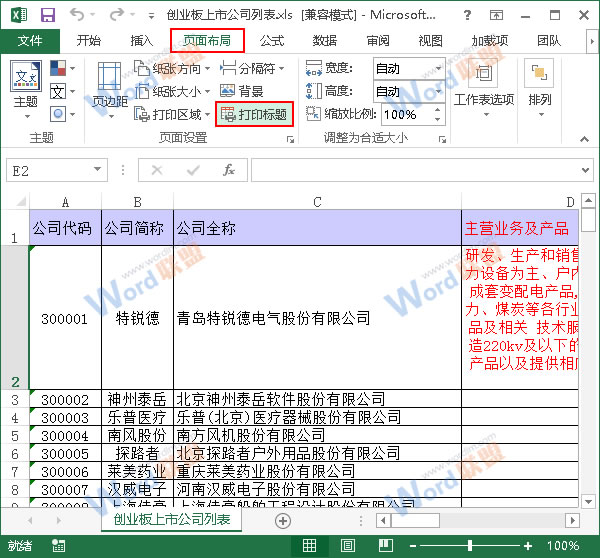Open the 文件 (File) menu
The image size is (600, 558).
(x=30, y=41)
